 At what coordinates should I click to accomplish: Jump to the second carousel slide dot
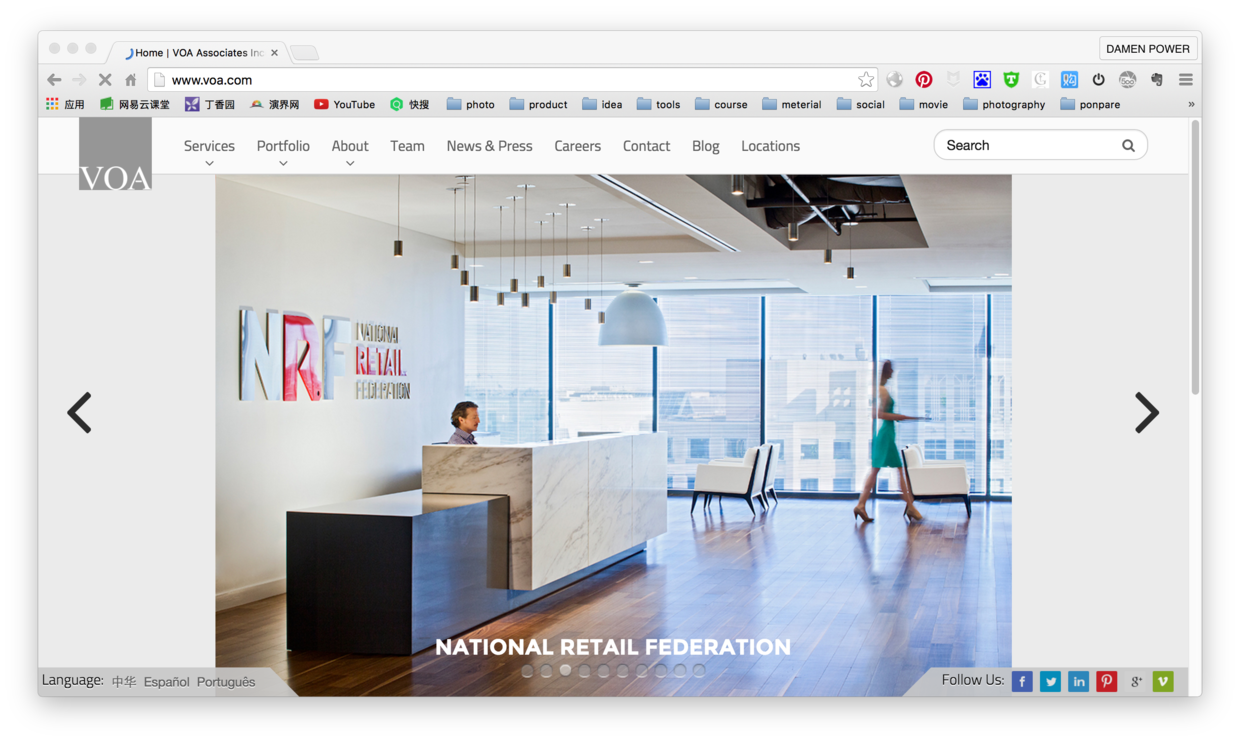[x=546, y=671]
